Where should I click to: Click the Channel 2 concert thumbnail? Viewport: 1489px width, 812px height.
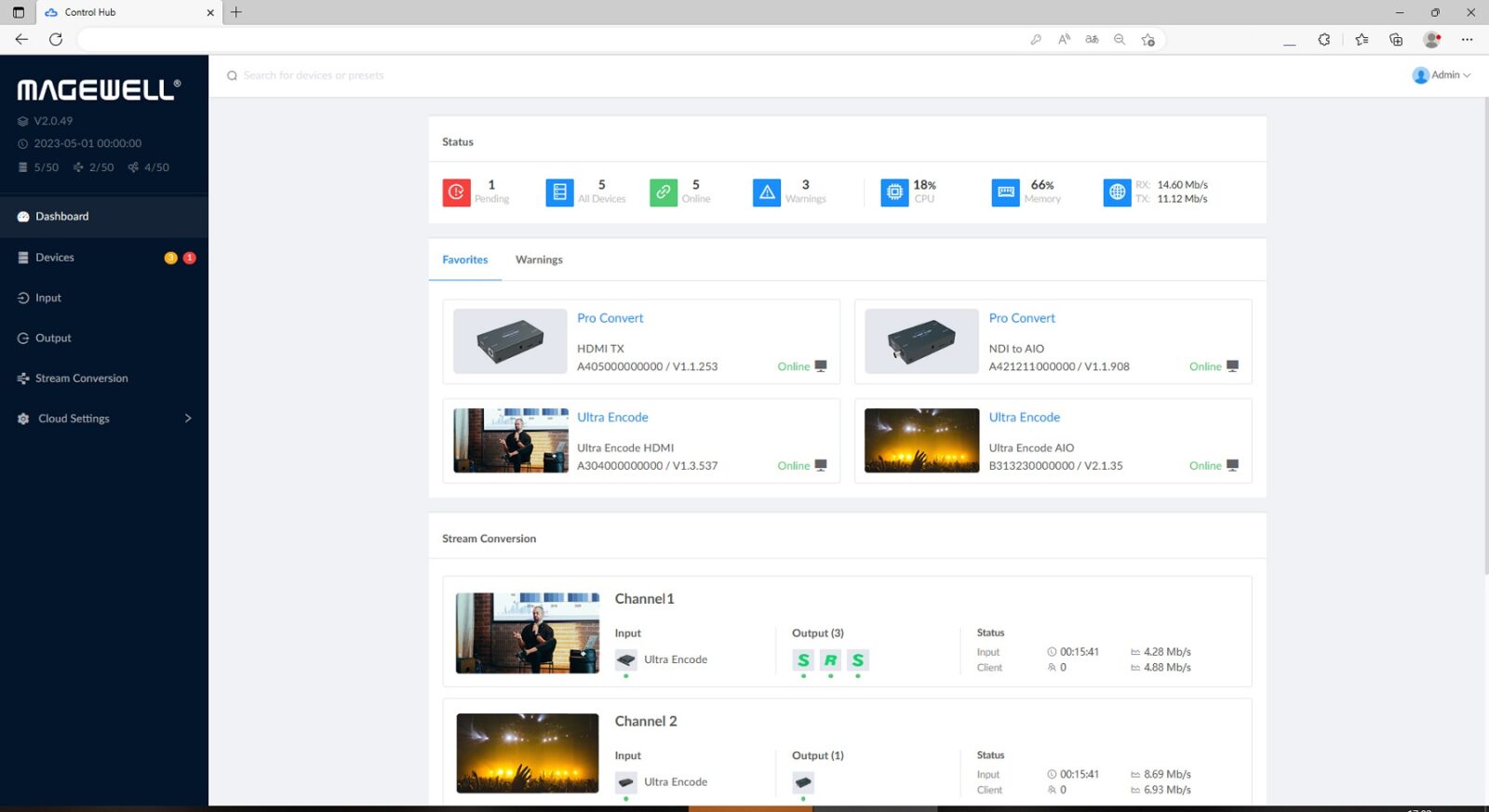[x=528, y=753]
